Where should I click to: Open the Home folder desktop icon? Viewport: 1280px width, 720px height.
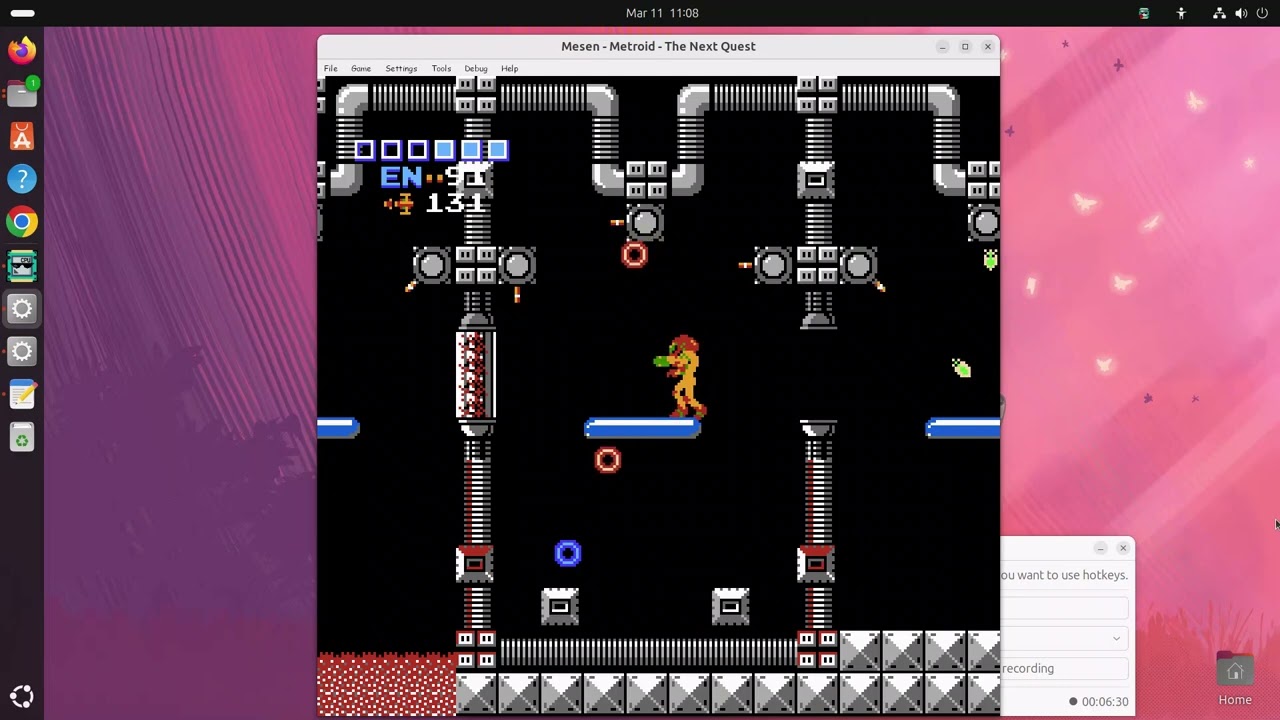[1235, 679]
